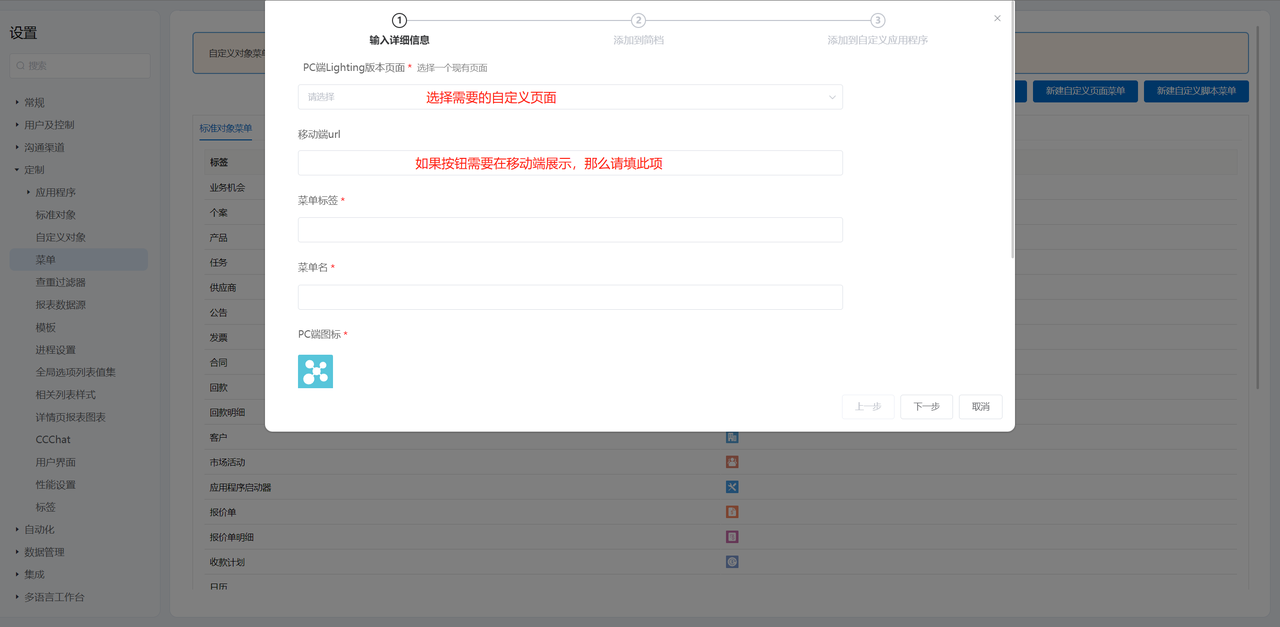Select 自定义对象 in the settings sidebar
Viewport: 1280px width, 627px height.
[61, 237]
